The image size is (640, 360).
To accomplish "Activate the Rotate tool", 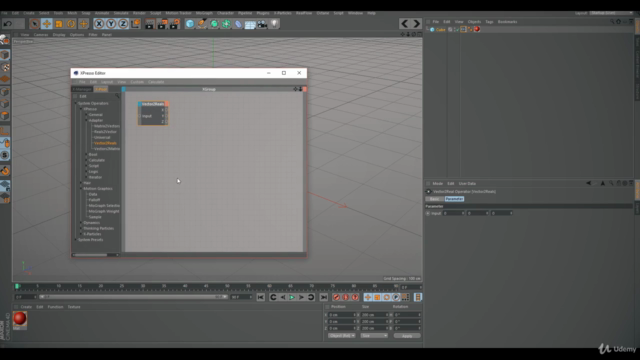I will [71, 24].
